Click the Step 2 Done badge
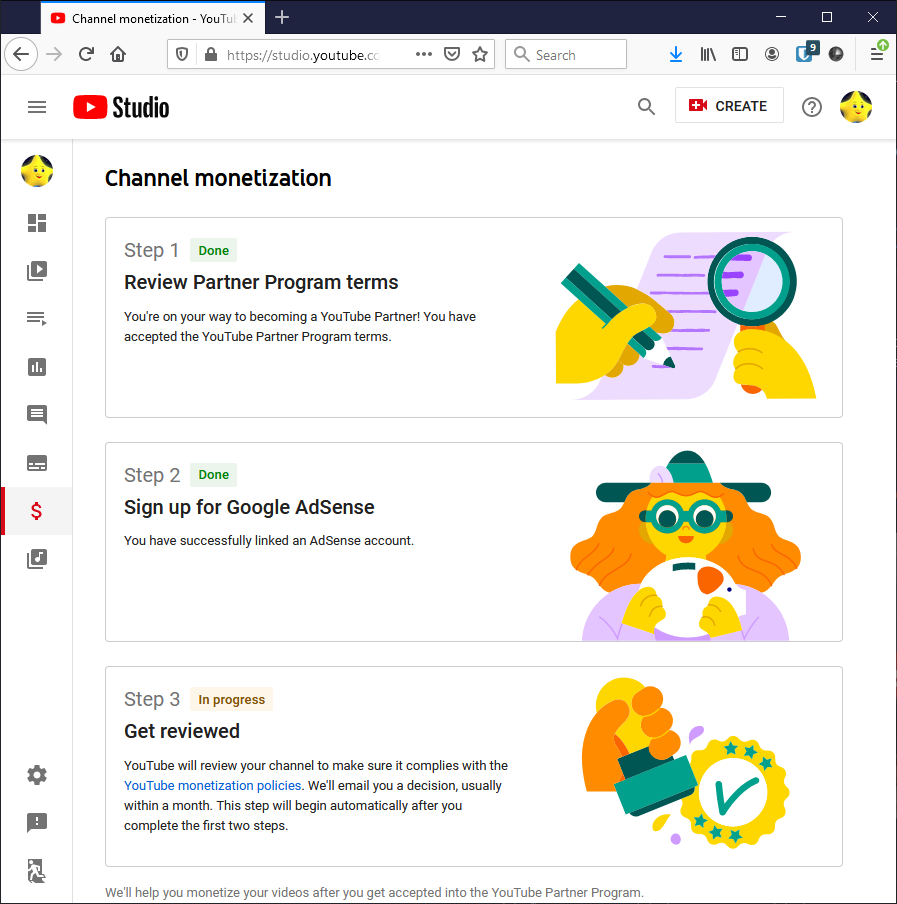Viewport: 897px width, 904px height. (x=213, y=475)
